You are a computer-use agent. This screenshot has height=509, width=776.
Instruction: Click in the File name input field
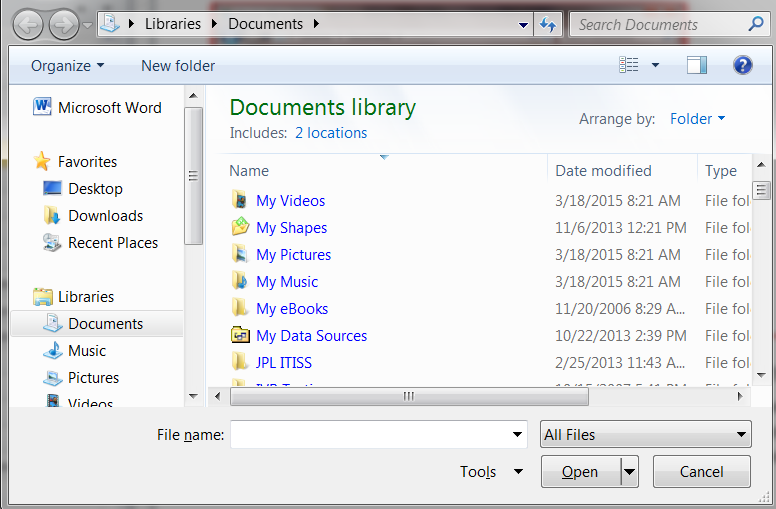[378, 435]
